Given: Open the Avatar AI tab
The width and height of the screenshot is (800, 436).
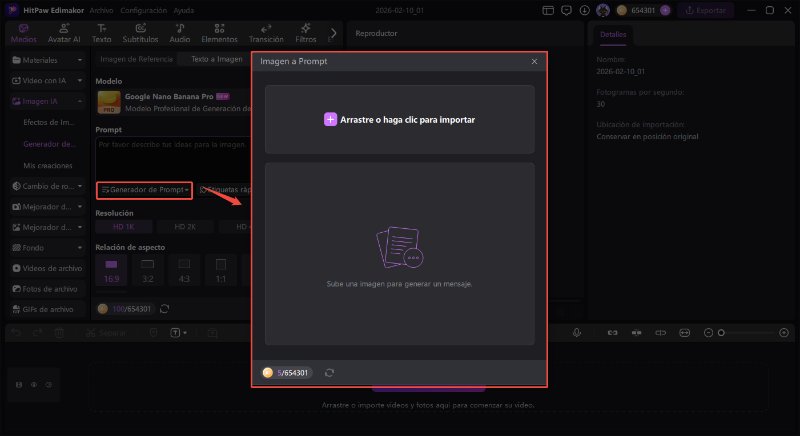Looking at the screenshot, I should [x=64, y=33].
